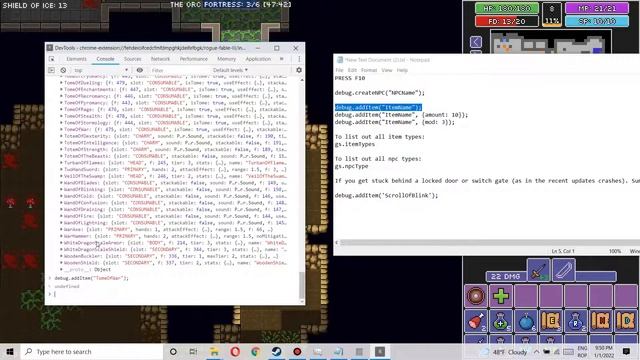The width and height of the screenshot is (640, 360).
Task: Expand the __proto__ Object entry
Action: click(61, 269)
